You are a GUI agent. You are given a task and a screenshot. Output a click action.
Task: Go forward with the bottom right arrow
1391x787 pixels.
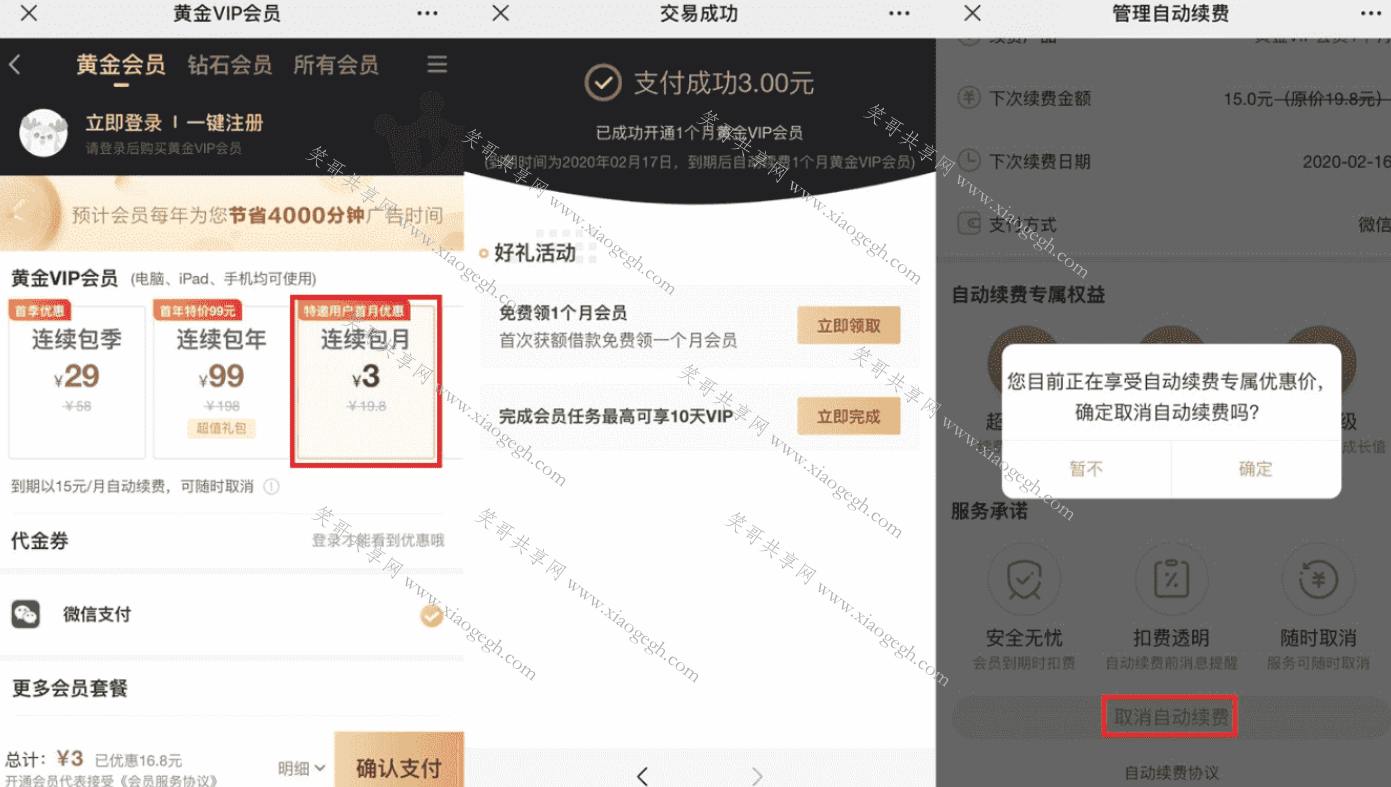coord(757,775)
